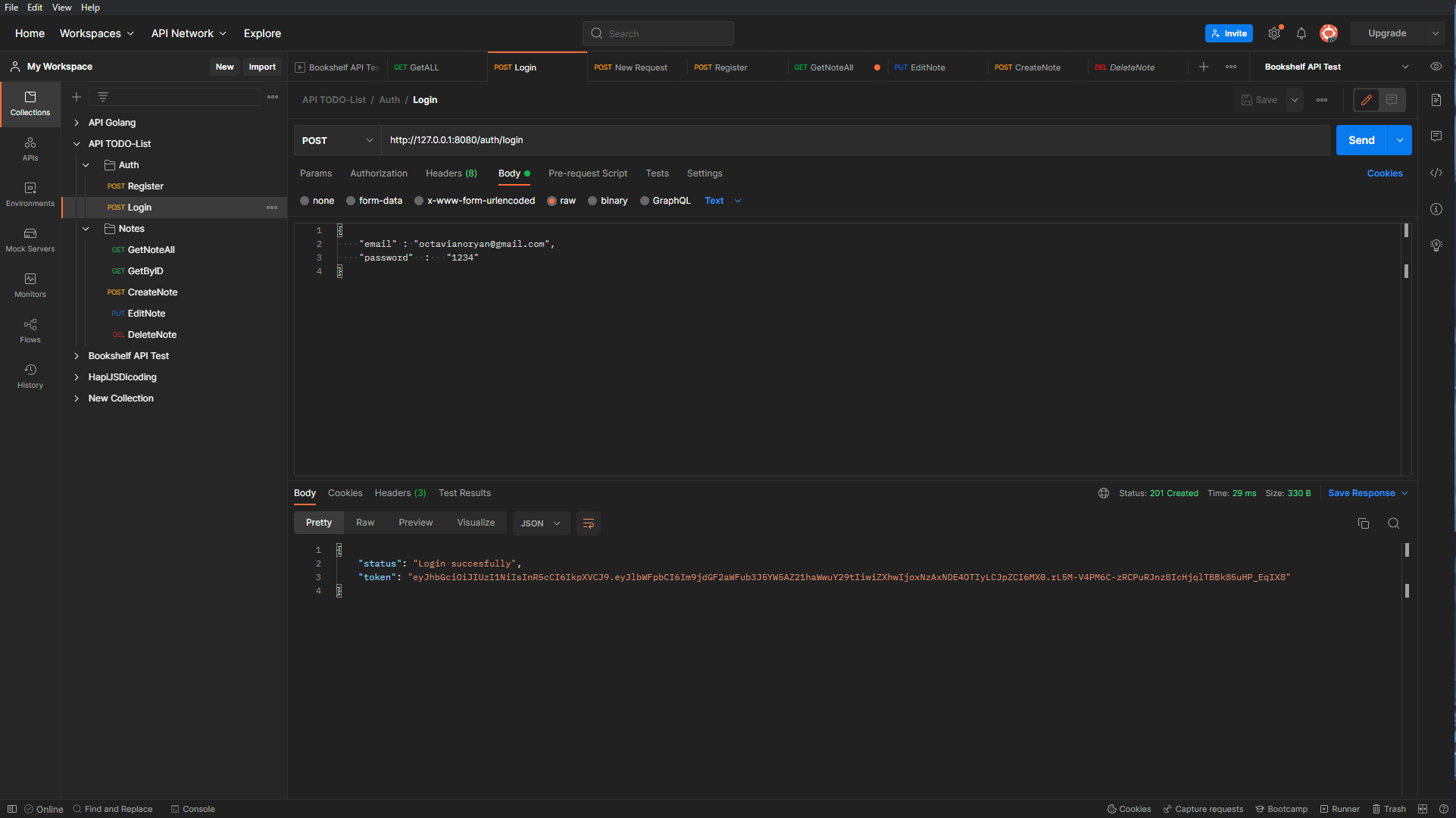The image size is (1456, 818).
Task: Copy the response body with the copy icon
Action: coord(1363,523)
